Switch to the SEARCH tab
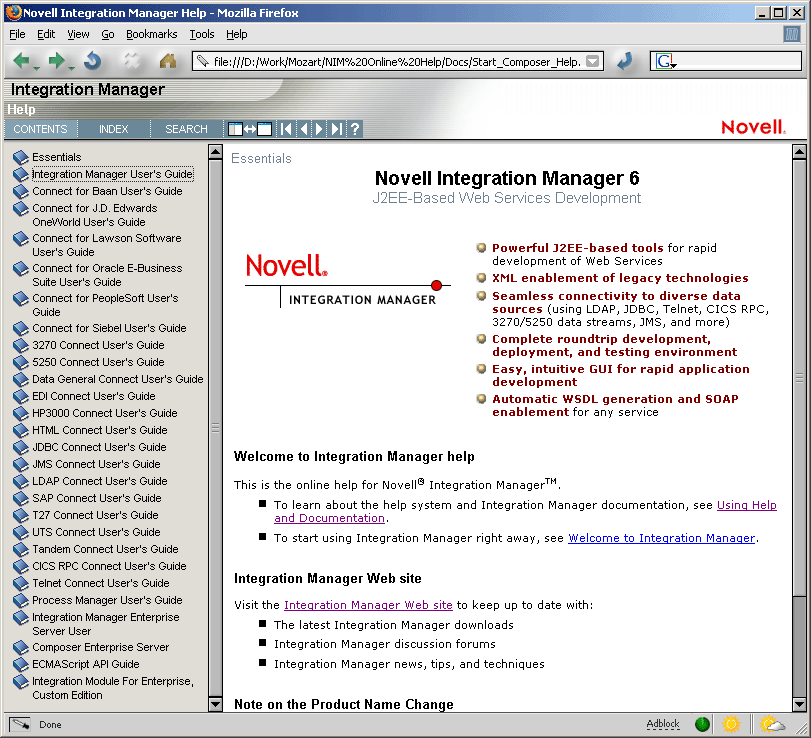Screen dimensions: 811x738 [186, 129]
